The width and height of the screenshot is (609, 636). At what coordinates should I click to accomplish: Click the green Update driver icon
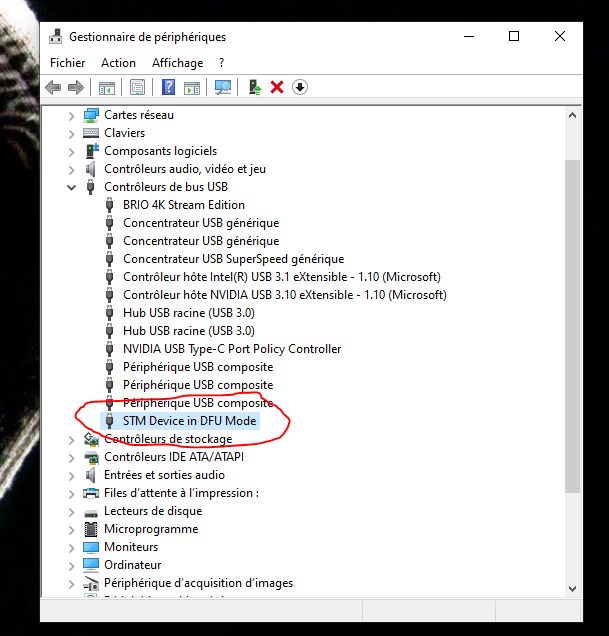pos(255,87)
